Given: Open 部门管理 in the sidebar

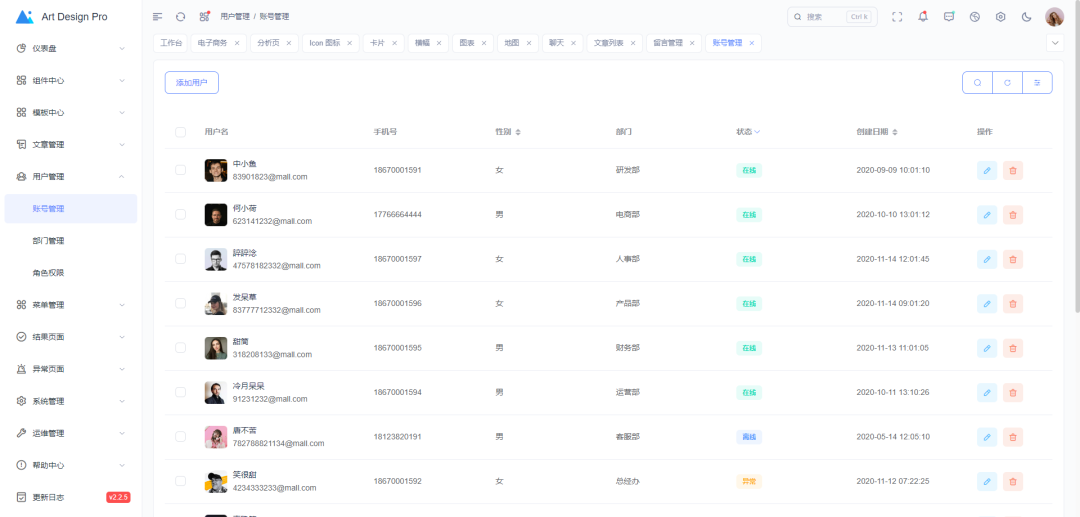Looking at the screenshot, I should (48, 241).
